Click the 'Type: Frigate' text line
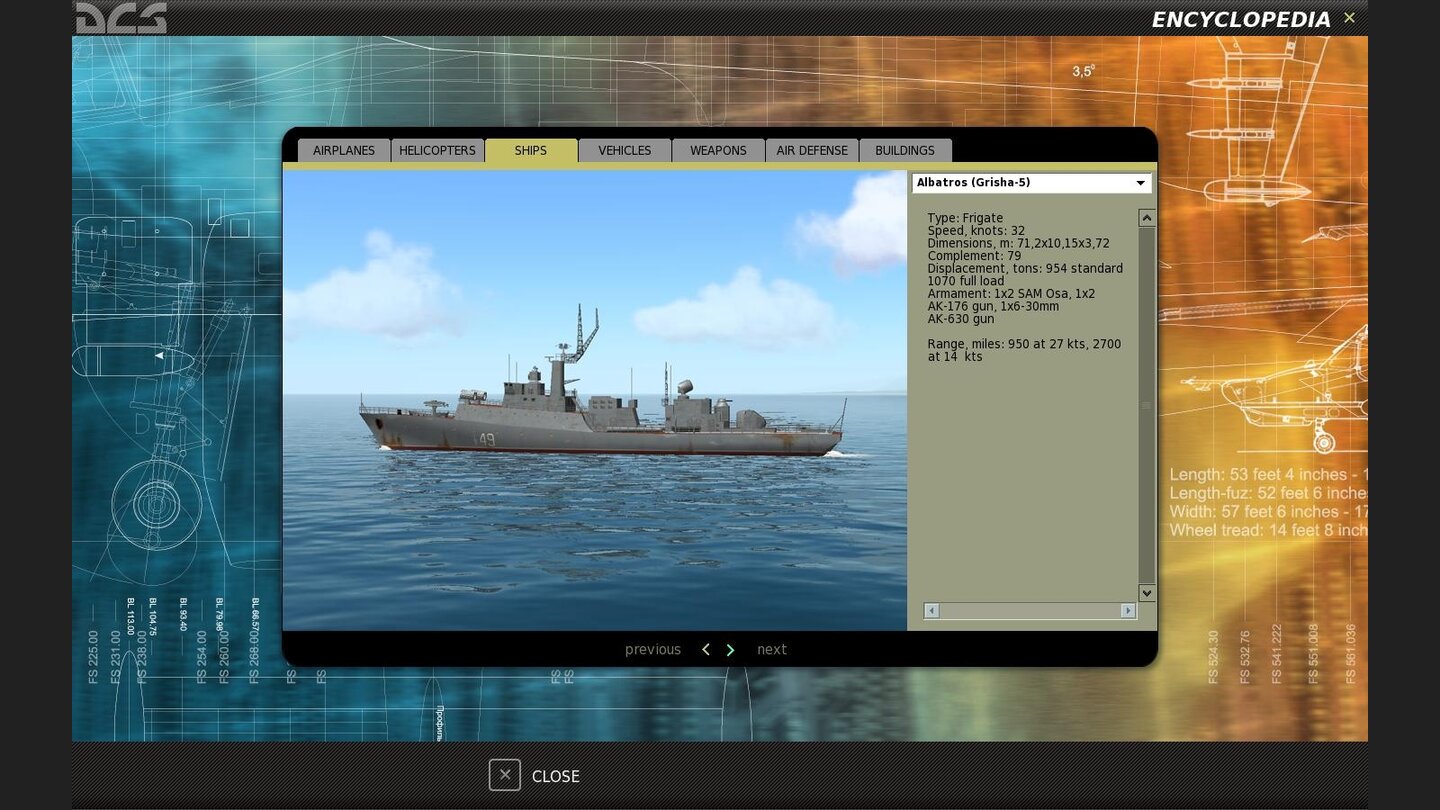This screenshot has width=1440, height=810. (965, 218)
